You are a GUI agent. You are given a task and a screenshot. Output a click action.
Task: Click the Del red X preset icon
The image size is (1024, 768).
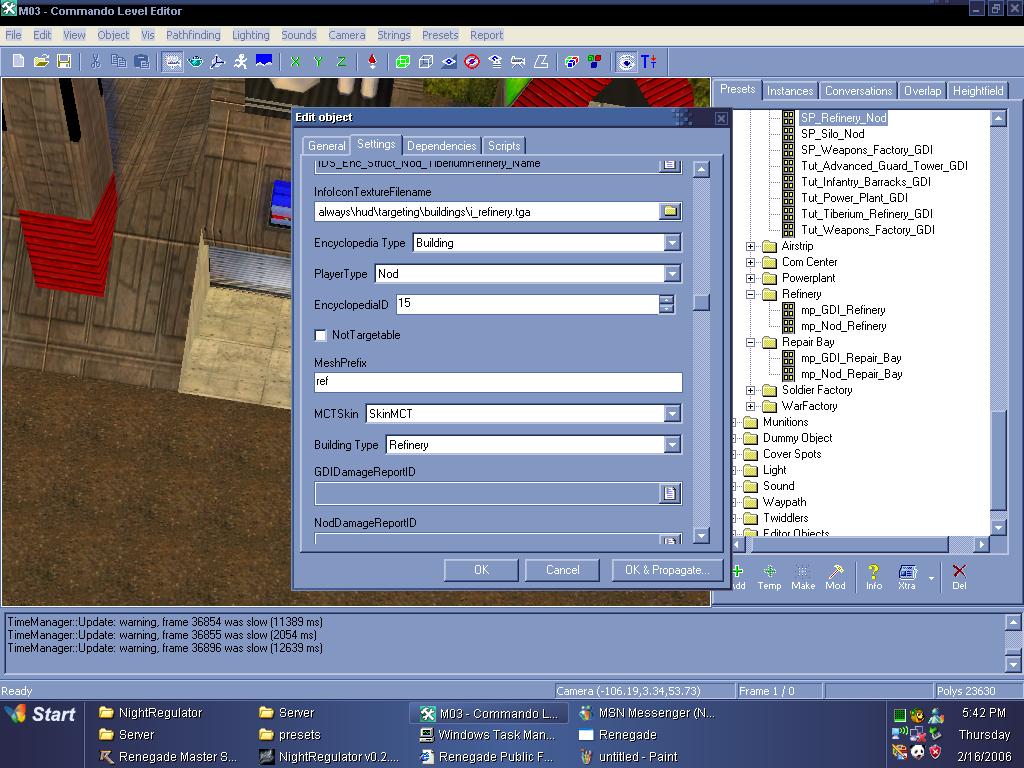(959, 577)
